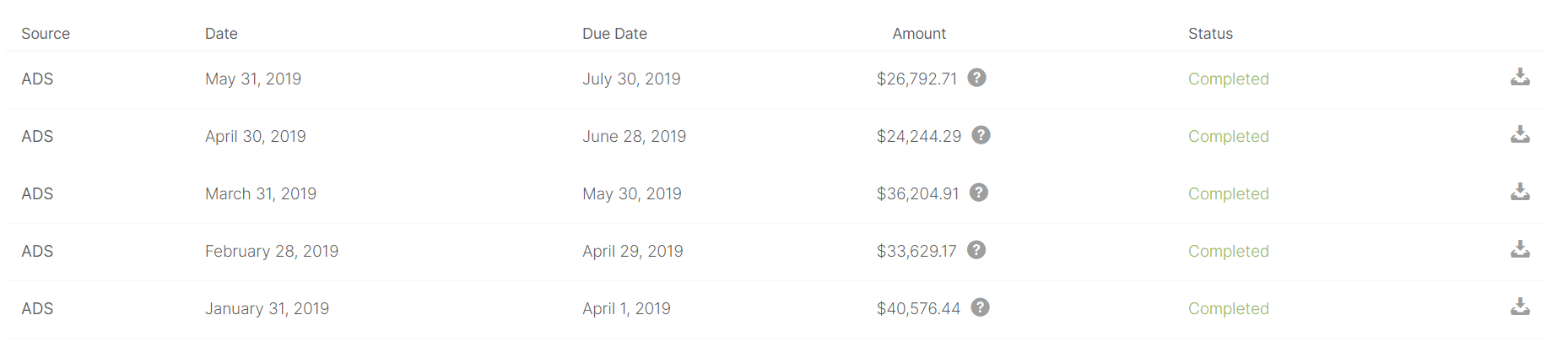Image resolution: width=1568 pixels, height=353 pixels.
Task: Click the Amount column header
Action: [x=919, y=34]
